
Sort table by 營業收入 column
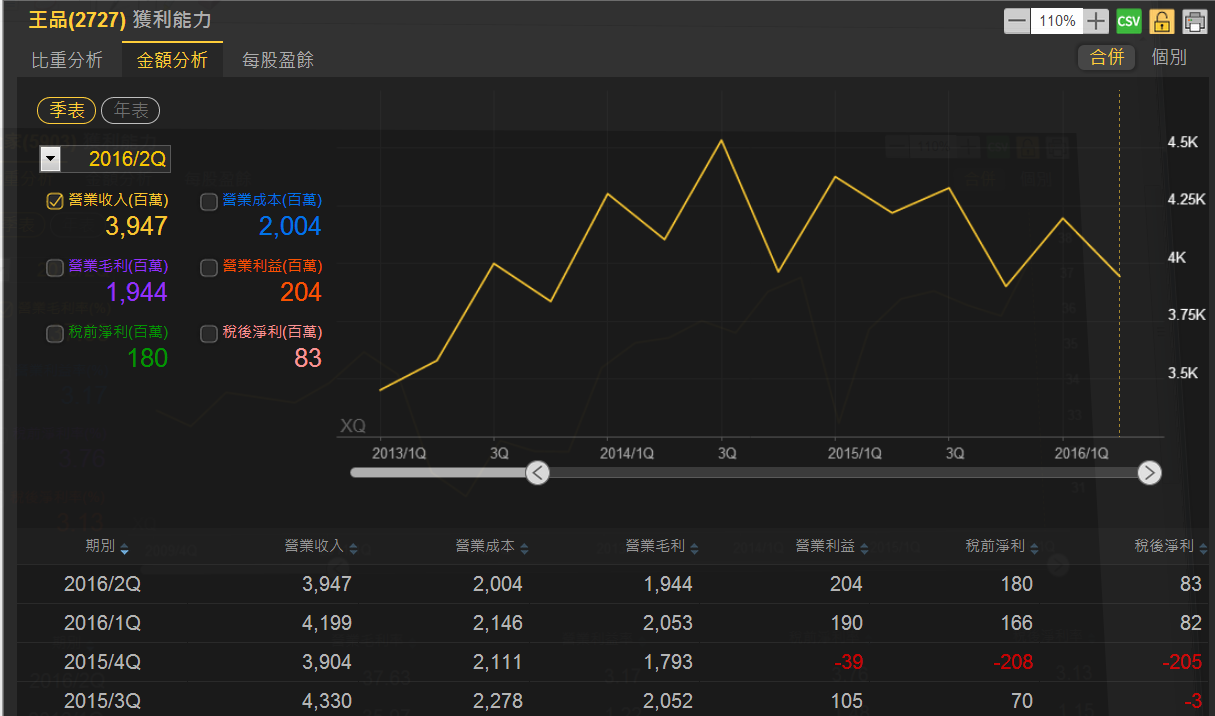(353, 548)
